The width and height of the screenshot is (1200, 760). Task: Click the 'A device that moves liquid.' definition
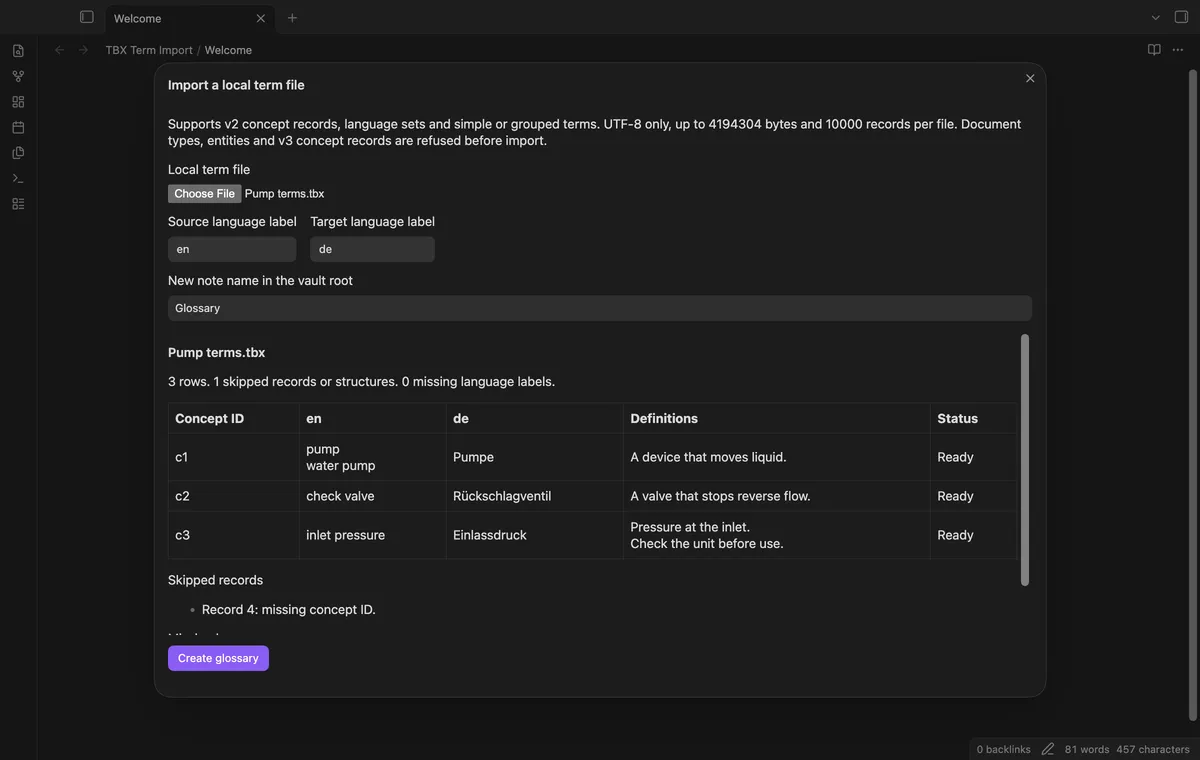tap(708, 457)
